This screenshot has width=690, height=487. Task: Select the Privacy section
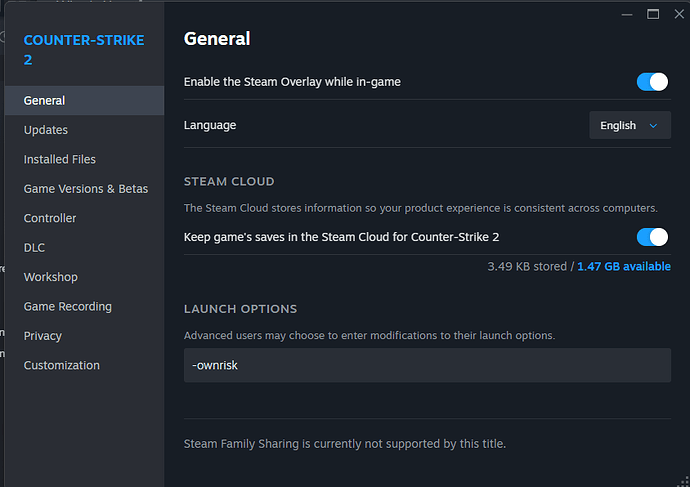click(43, 336)
